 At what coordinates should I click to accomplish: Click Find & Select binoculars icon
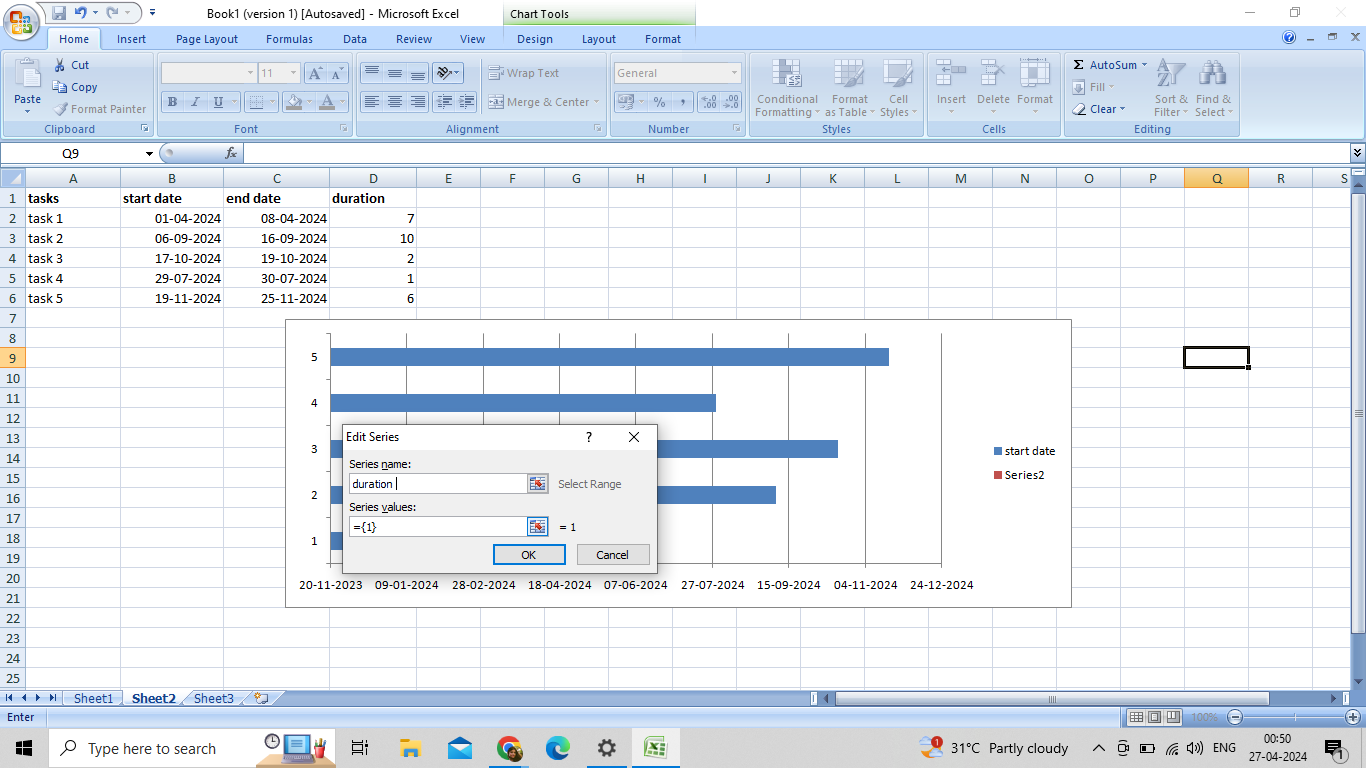click(1213, 73)
